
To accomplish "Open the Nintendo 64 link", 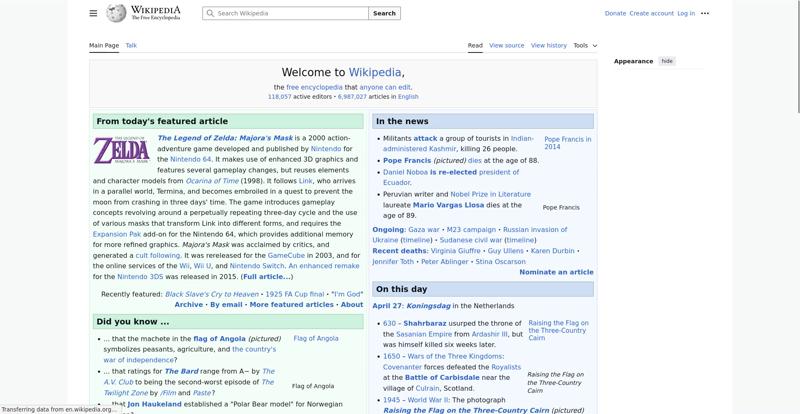I will (191, 159).
